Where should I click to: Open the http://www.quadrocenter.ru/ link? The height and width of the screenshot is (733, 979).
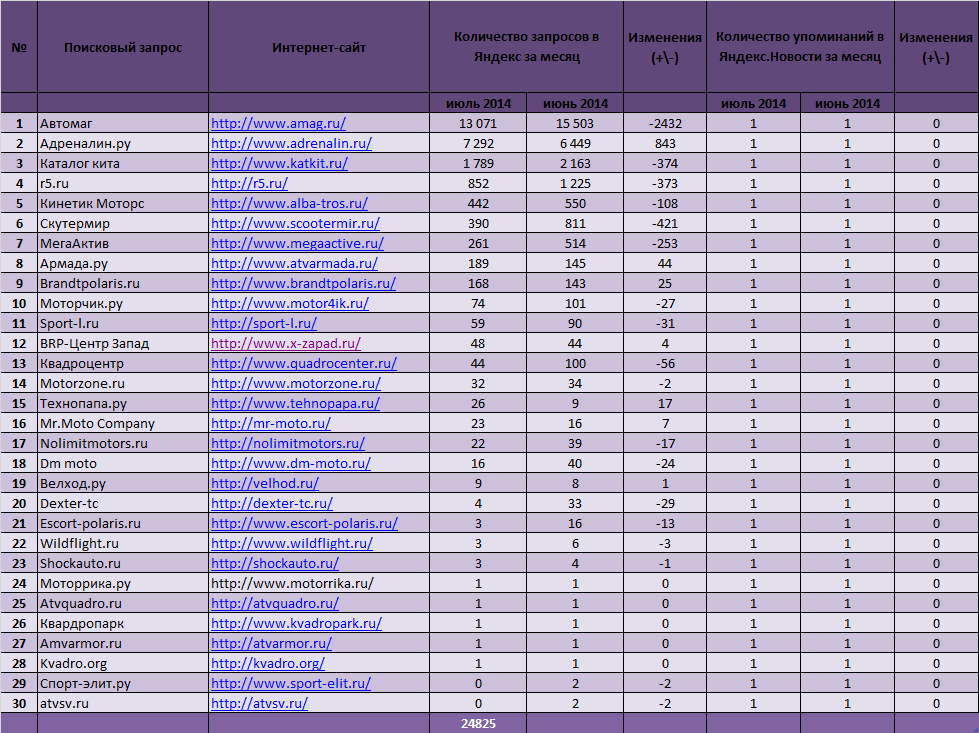pyautogui.click(x=304, y=363)
